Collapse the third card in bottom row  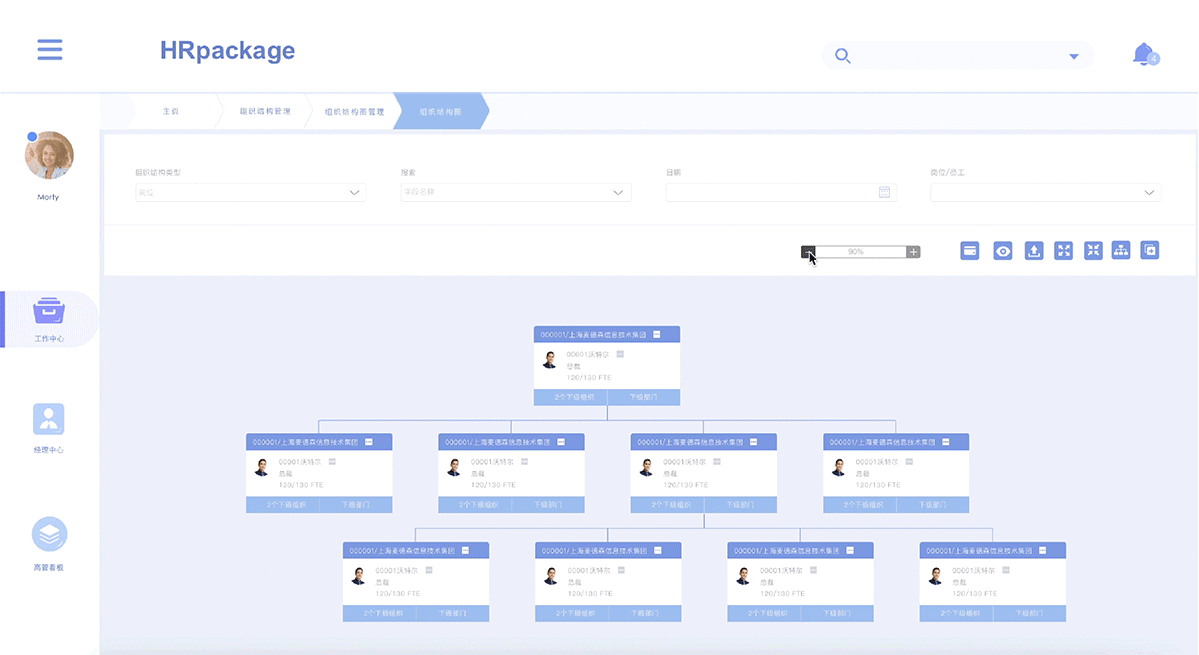850,550
